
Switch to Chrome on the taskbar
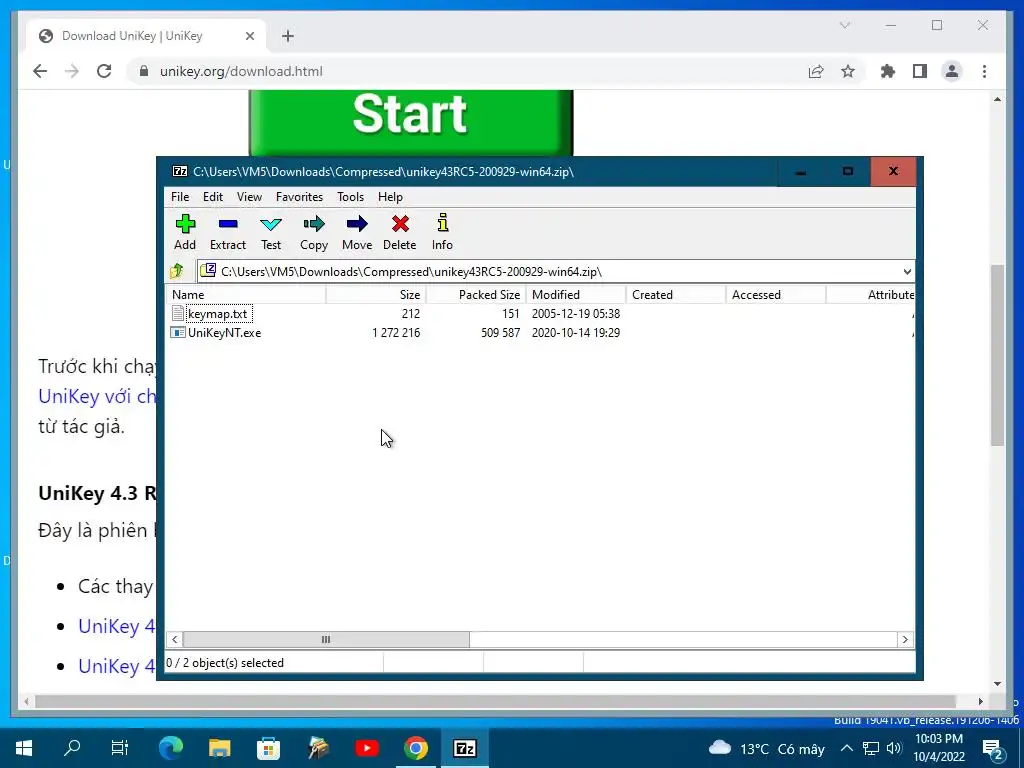(415, 748)
